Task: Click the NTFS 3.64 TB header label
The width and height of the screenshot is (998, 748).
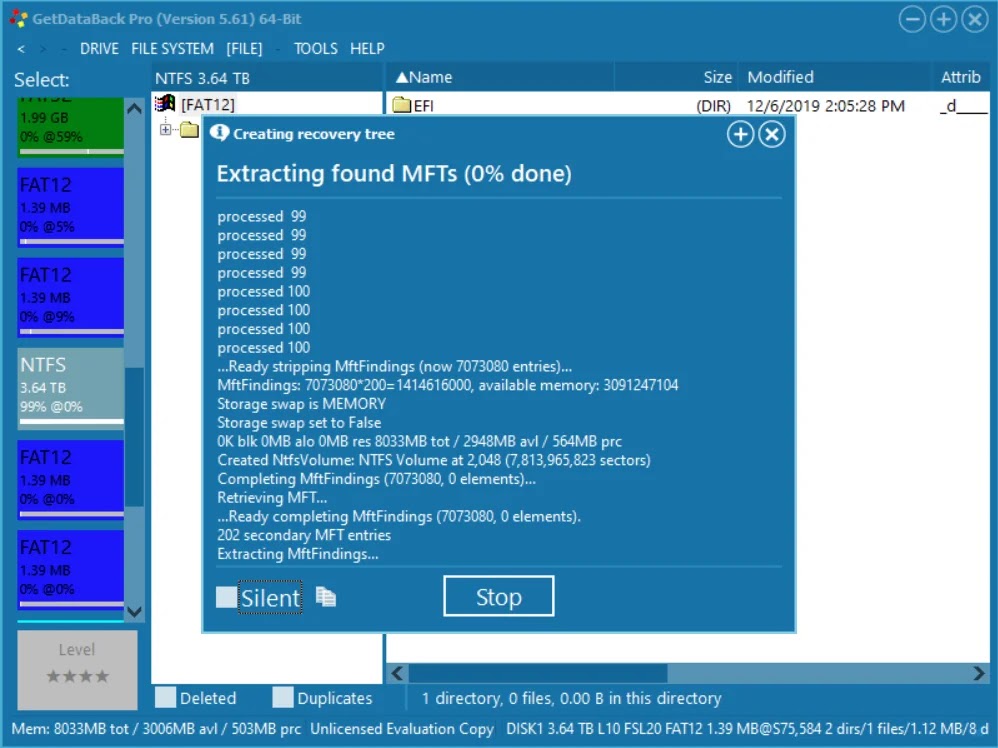Action: click(x=202, y=78)
